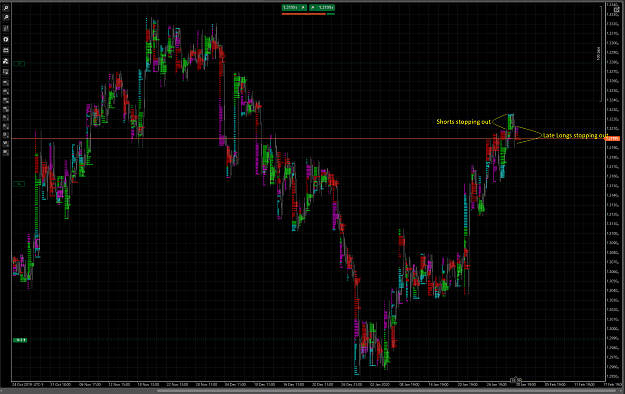Click the left green sell price button
Screen dimensions: 625x394
pos(294,8)
